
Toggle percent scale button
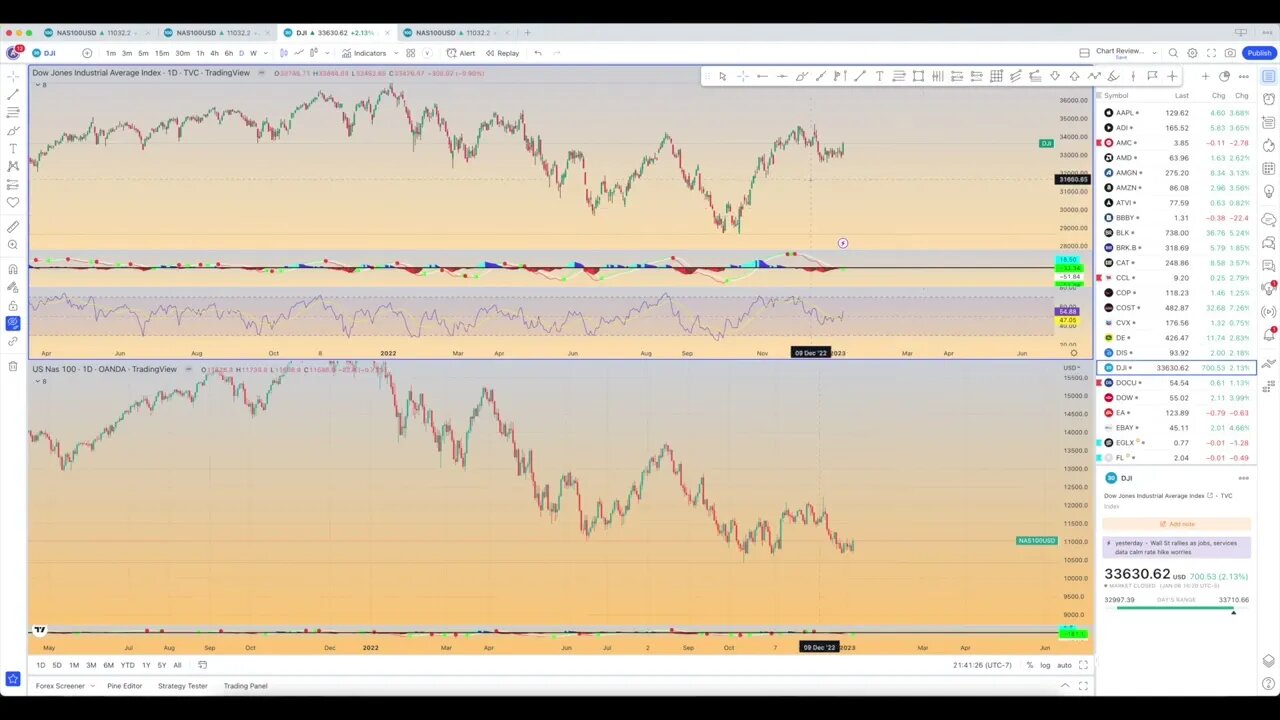[1030, 665]
